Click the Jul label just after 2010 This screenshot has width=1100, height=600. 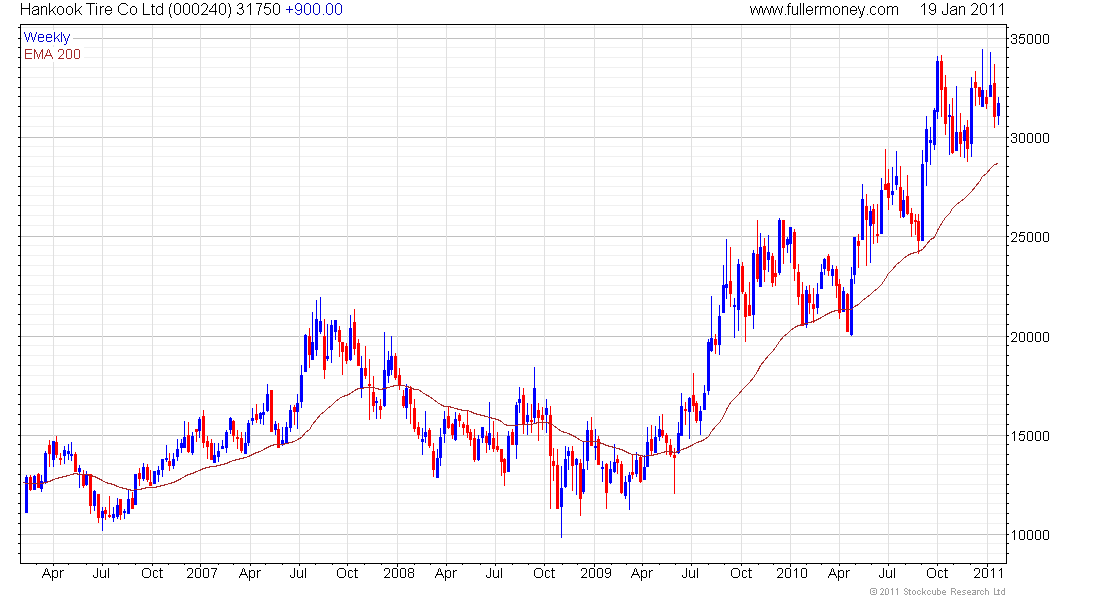click(887, 573)
